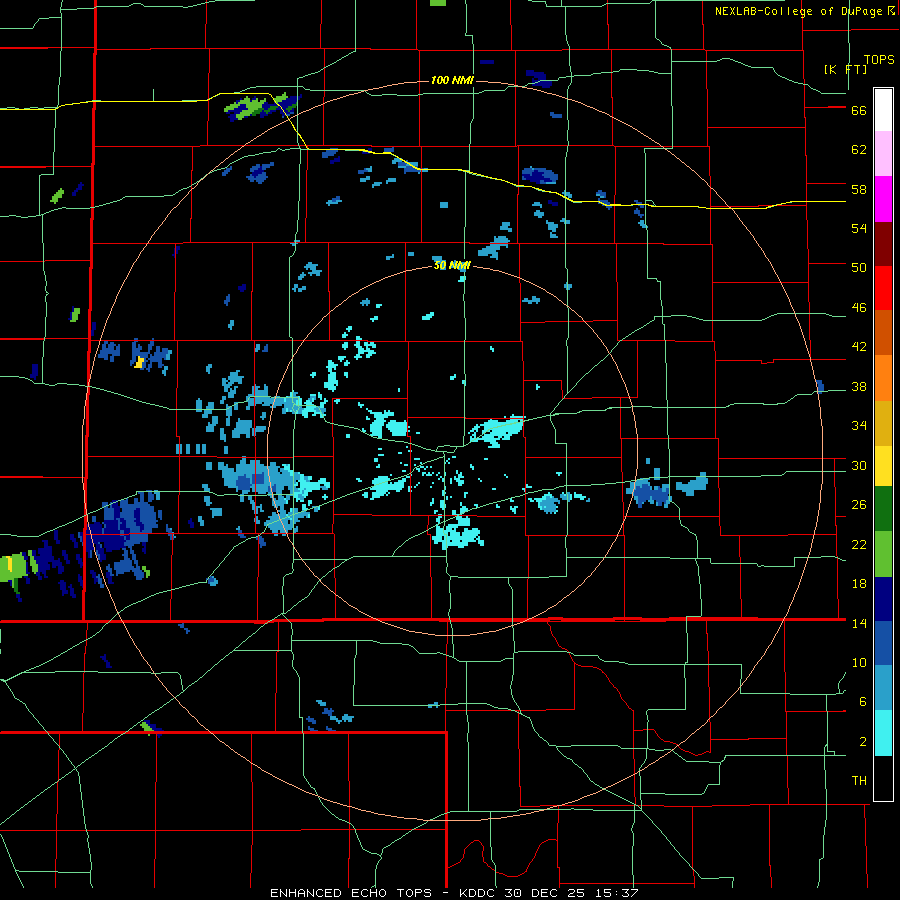Click the [K FT] units label
Viewport: 900px width, 900px height.
coord(845,69)
